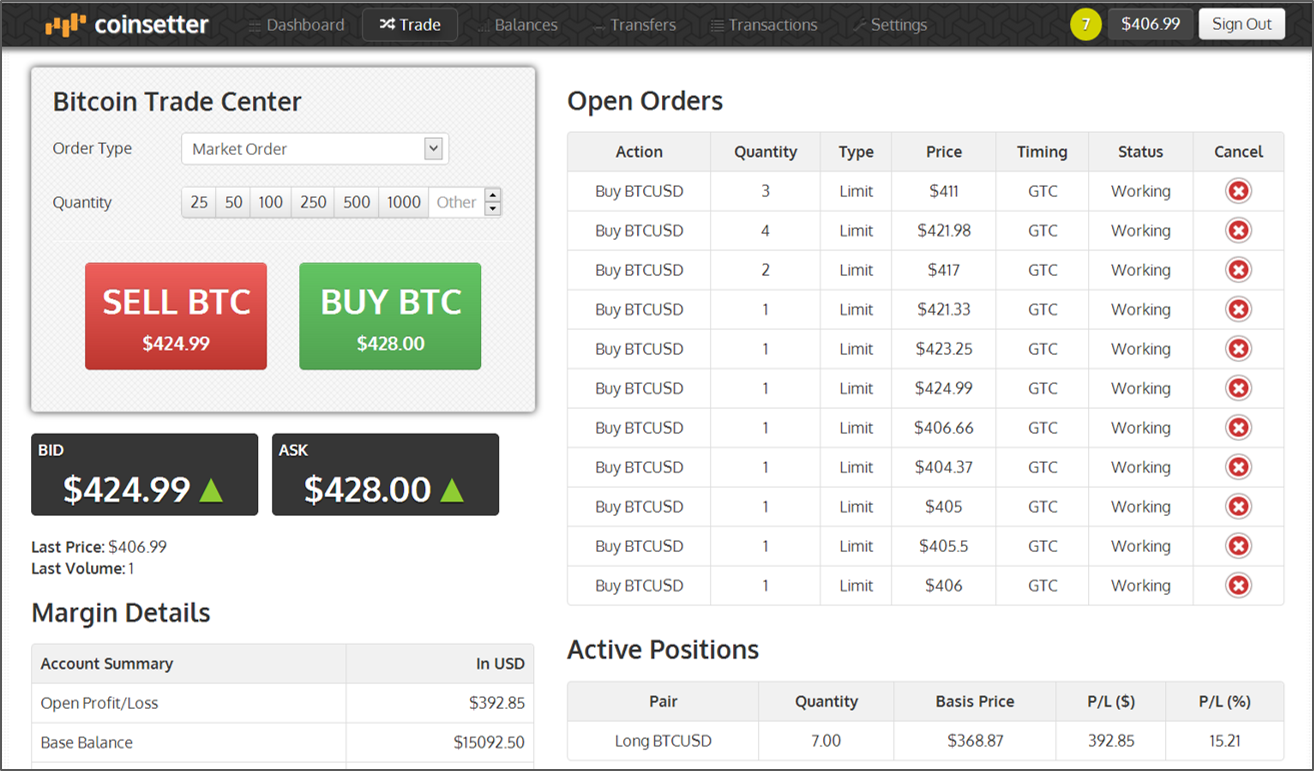This screenshot has height=771, width=1314.
Task: Cancel the $405.5 limit order
Action: pyautogui.click(x=1238, y=546)
